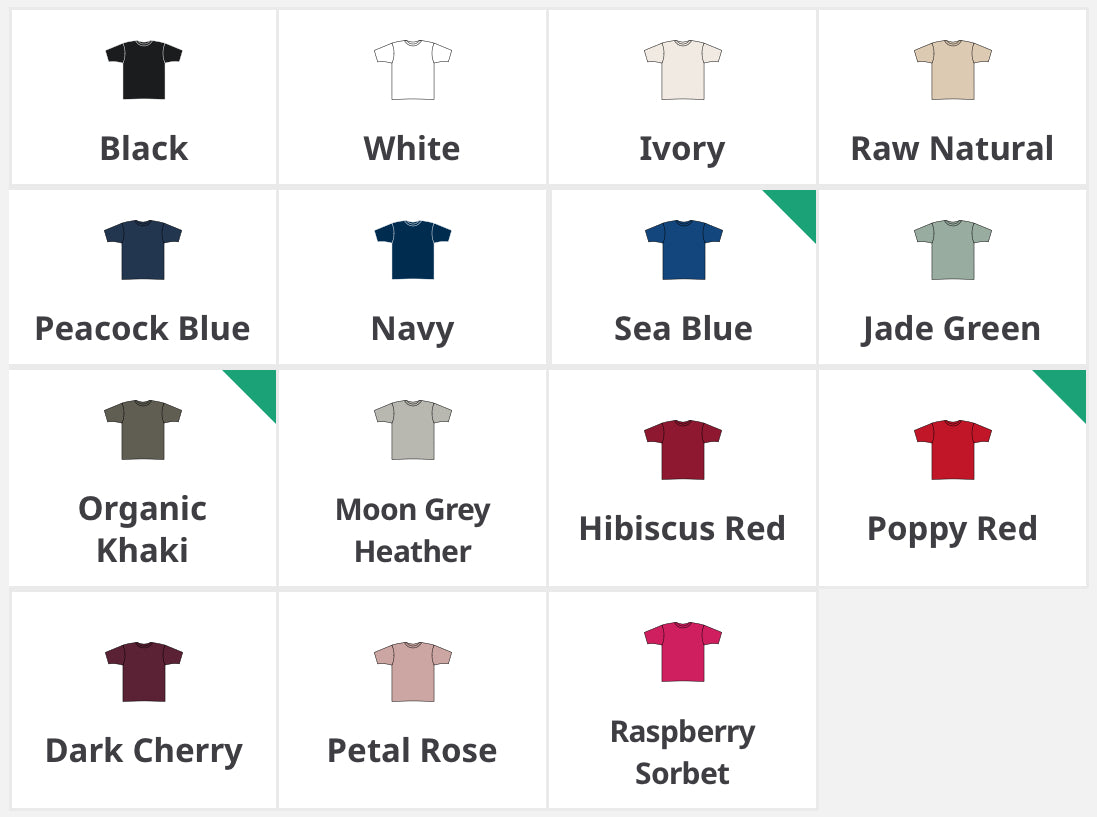
Task: Choose the Raw Natural t-shirt icon
Action: click(952, 70)
